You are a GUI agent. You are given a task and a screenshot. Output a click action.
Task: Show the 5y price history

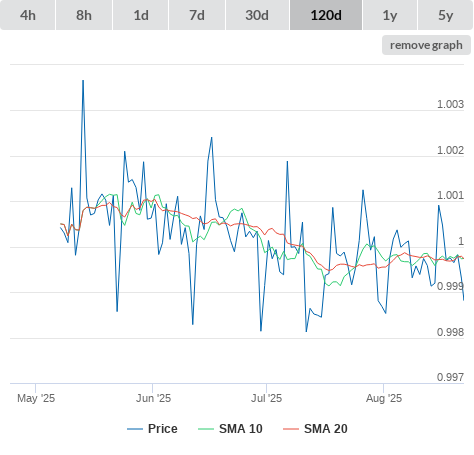(x=446, y=15)
